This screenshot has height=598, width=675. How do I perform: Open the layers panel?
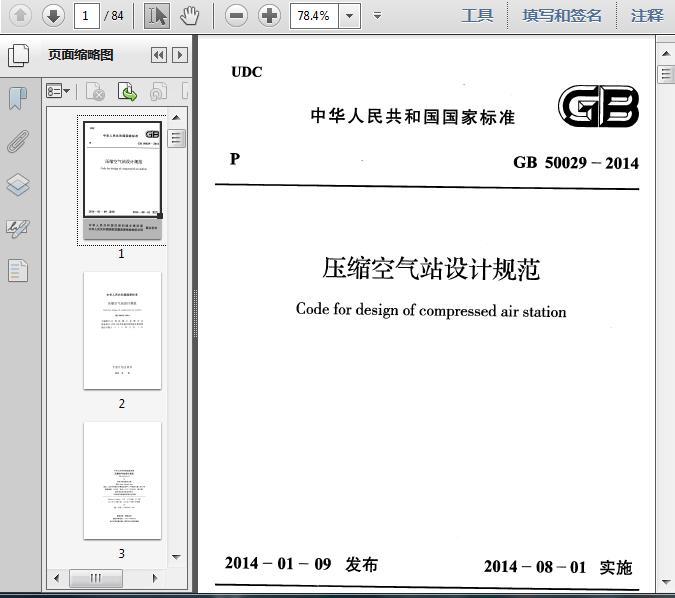click(x=18, y=185)
